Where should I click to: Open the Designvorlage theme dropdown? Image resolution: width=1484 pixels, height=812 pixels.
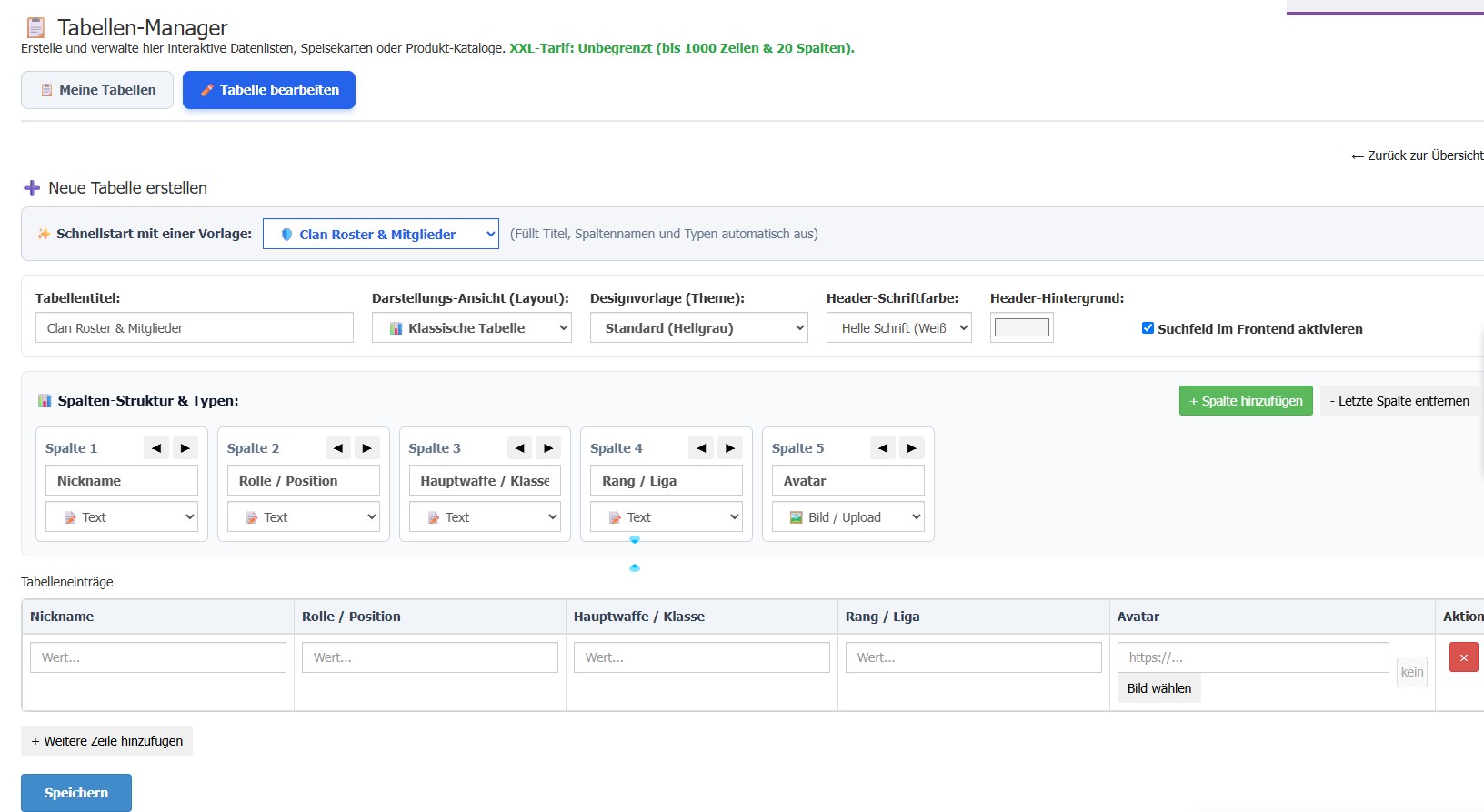(699, 327)
